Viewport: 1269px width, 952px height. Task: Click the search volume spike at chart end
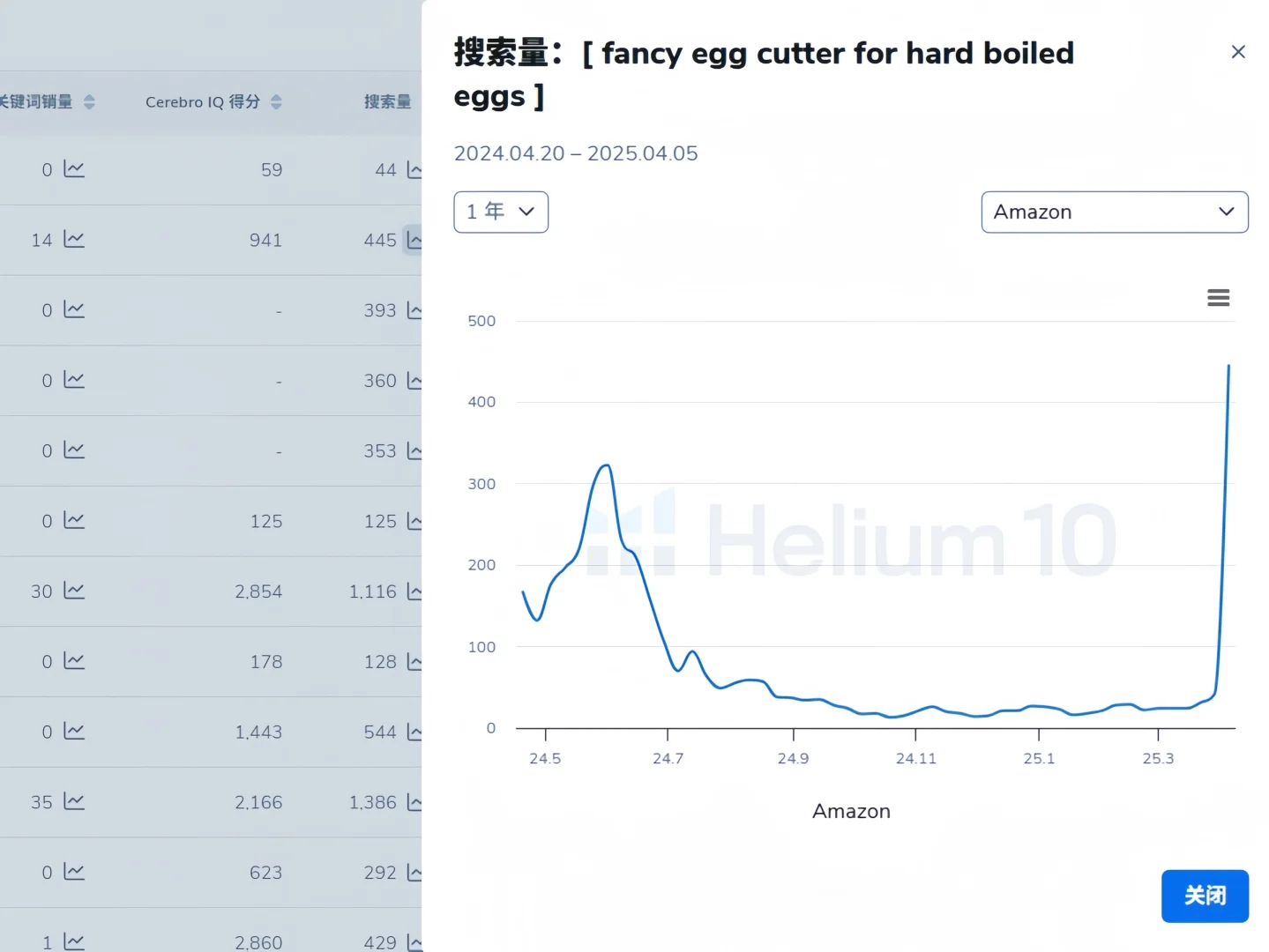(1228, 366)
